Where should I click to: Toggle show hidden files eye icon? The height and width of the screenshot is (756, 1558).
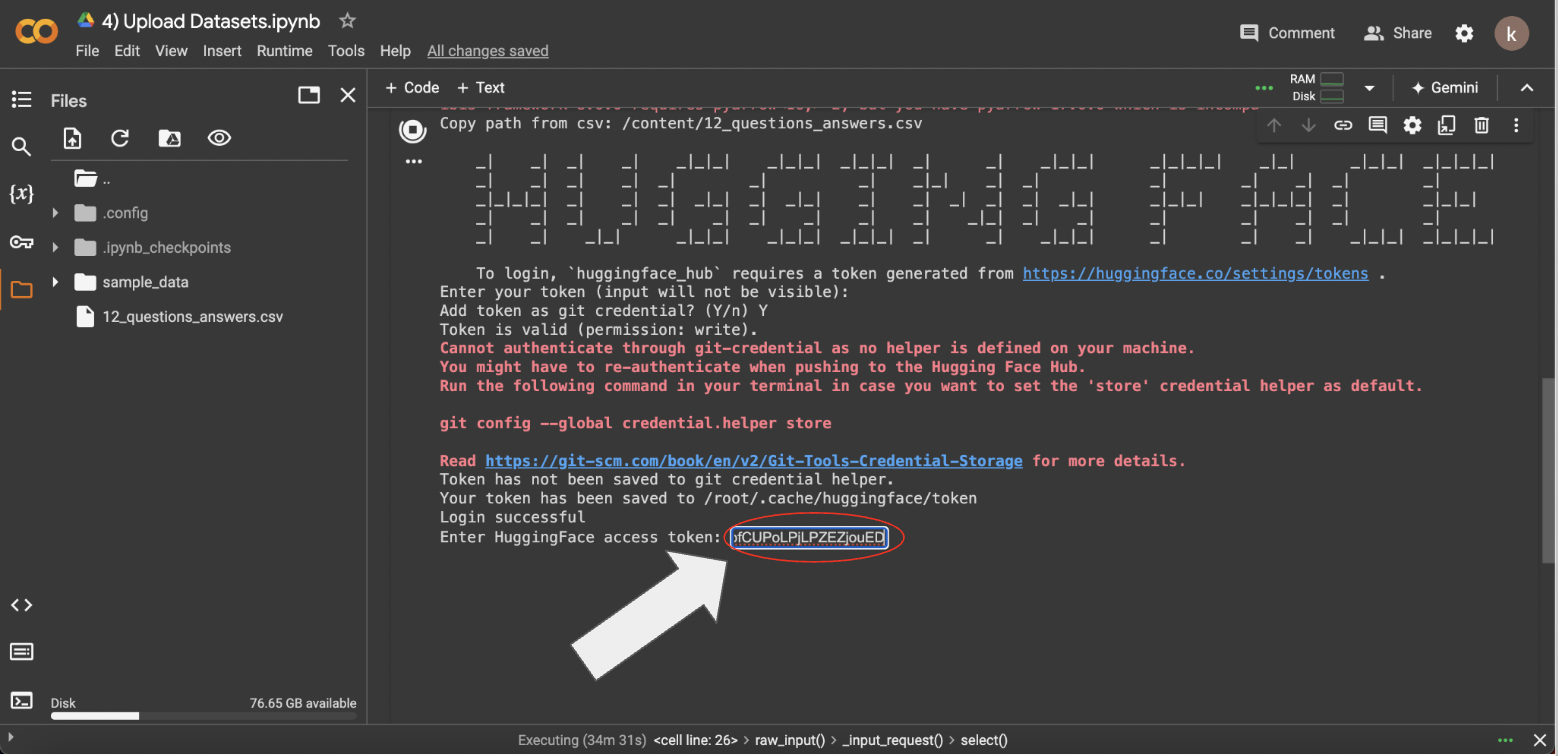[219, 139]
